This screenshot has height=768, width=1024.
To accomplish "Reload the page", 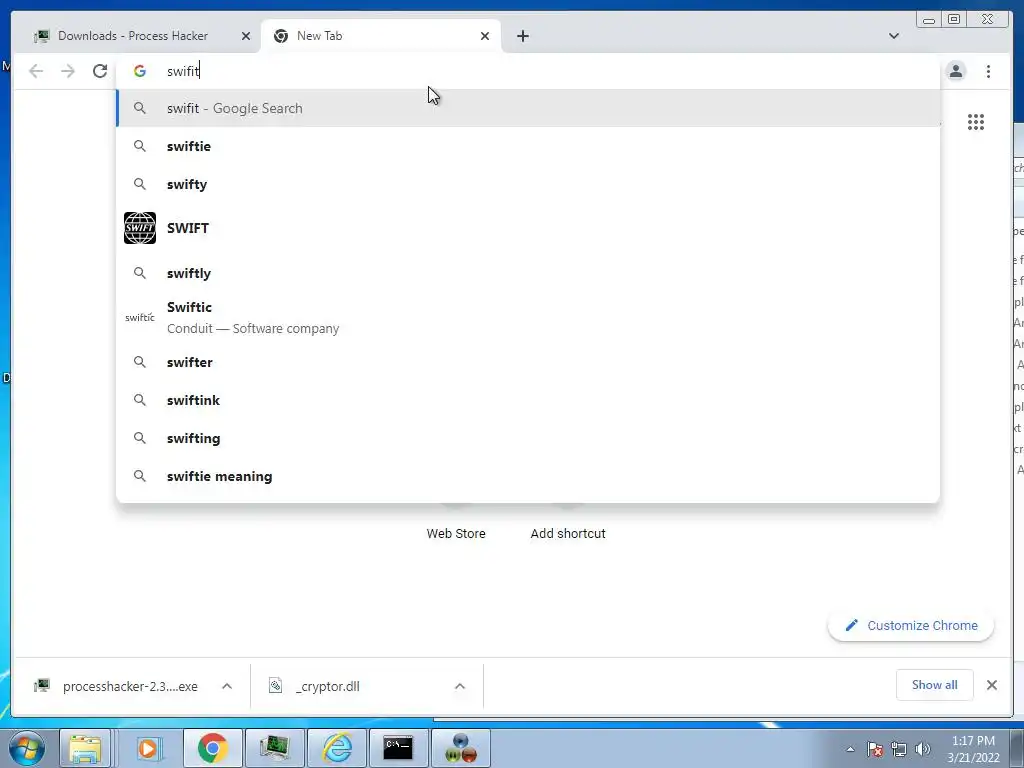I will tap(100, 71).
